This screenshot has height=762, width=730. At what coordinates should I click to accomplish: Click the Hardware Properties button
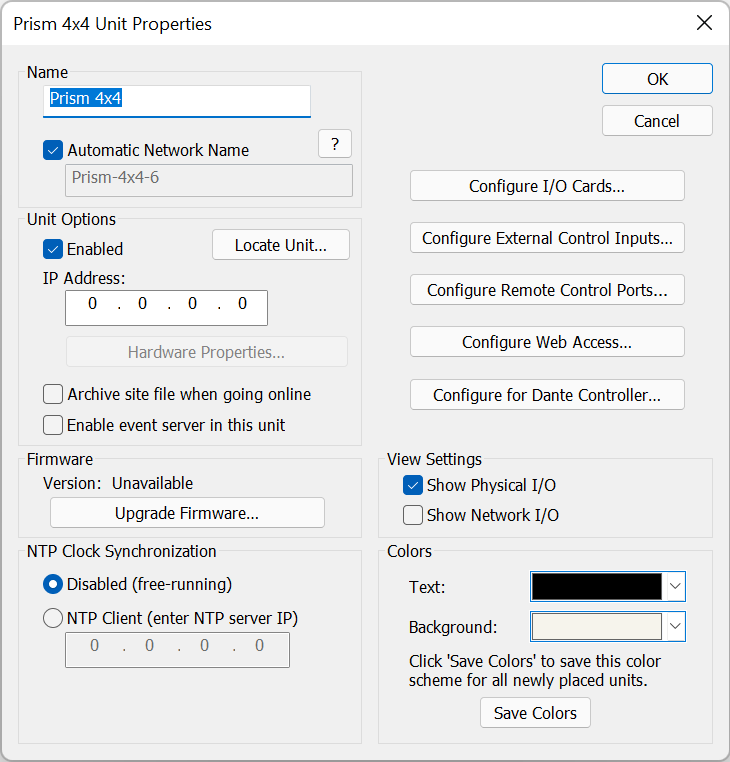pos(207,352)
